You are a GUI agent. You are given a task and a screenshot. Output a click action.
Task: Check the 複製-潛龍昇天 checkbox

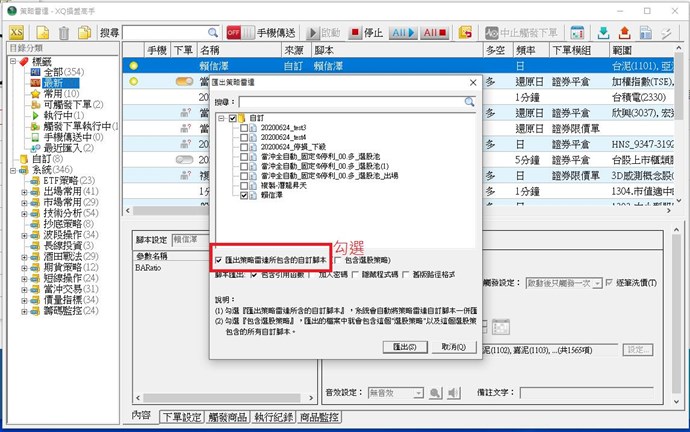pyautogui.click(x=244, y=186)
